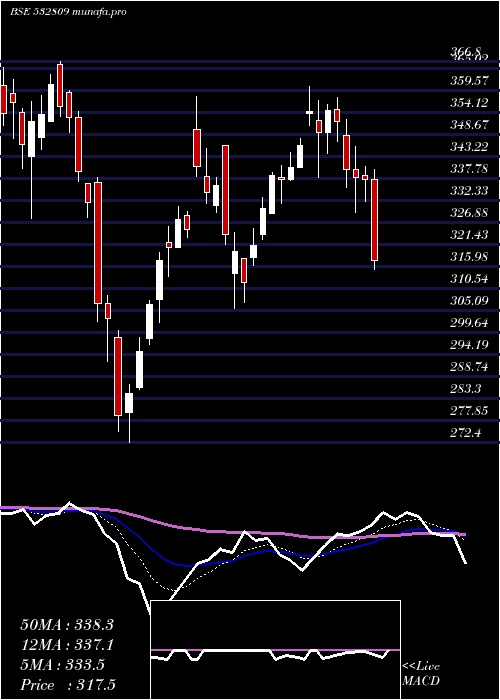This screenshot has height=700, width=500.
Task: Click the 315.98 price axis label
Action: (468, 257)
